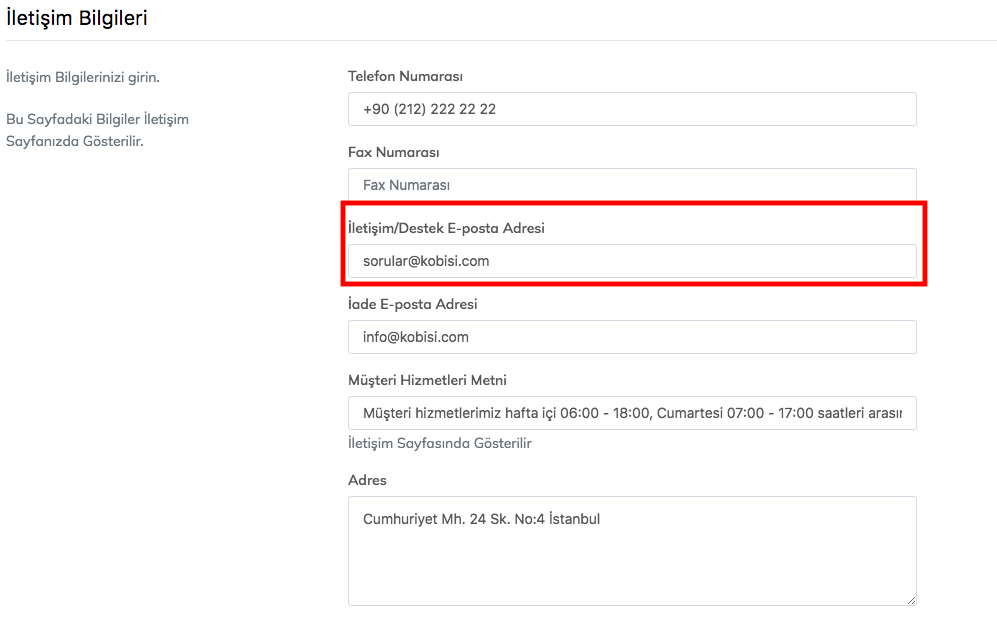997x623 pixels.
Task: Click inside the Adres textarea
Action: (632, 560)
